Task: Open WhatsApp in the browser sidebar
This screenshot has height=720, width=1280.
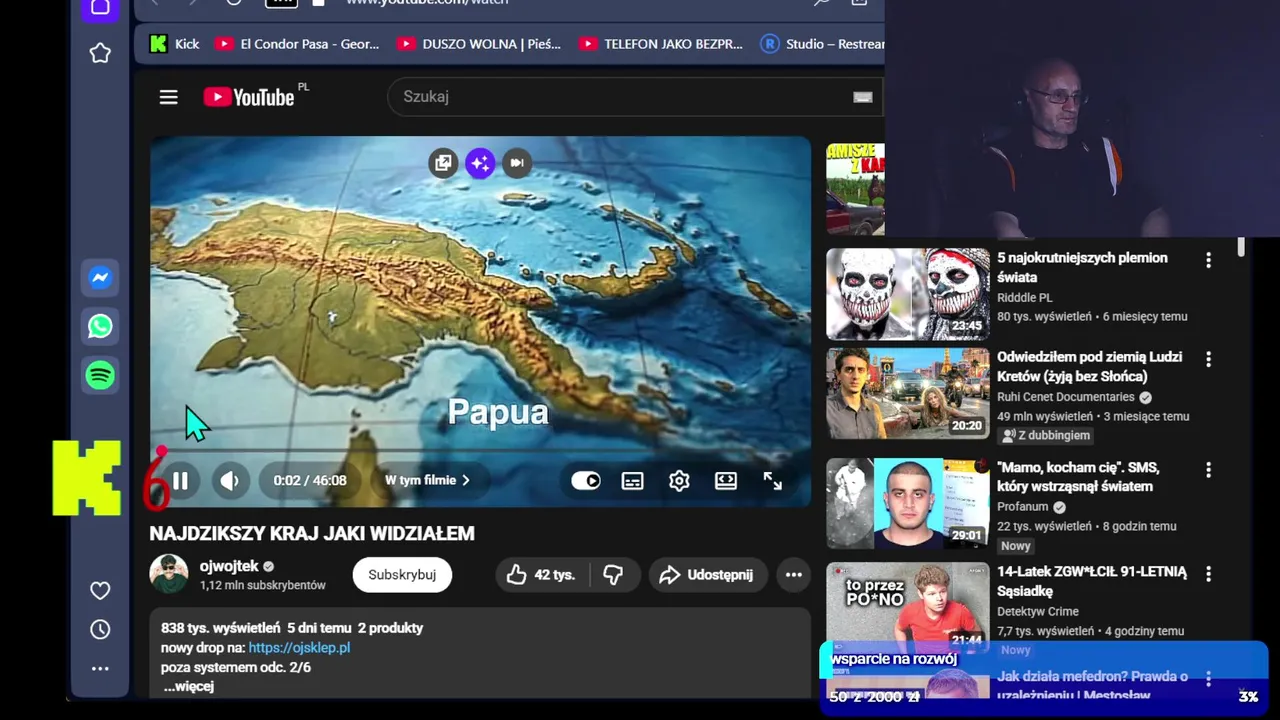Action: click(x=100, y=326)
